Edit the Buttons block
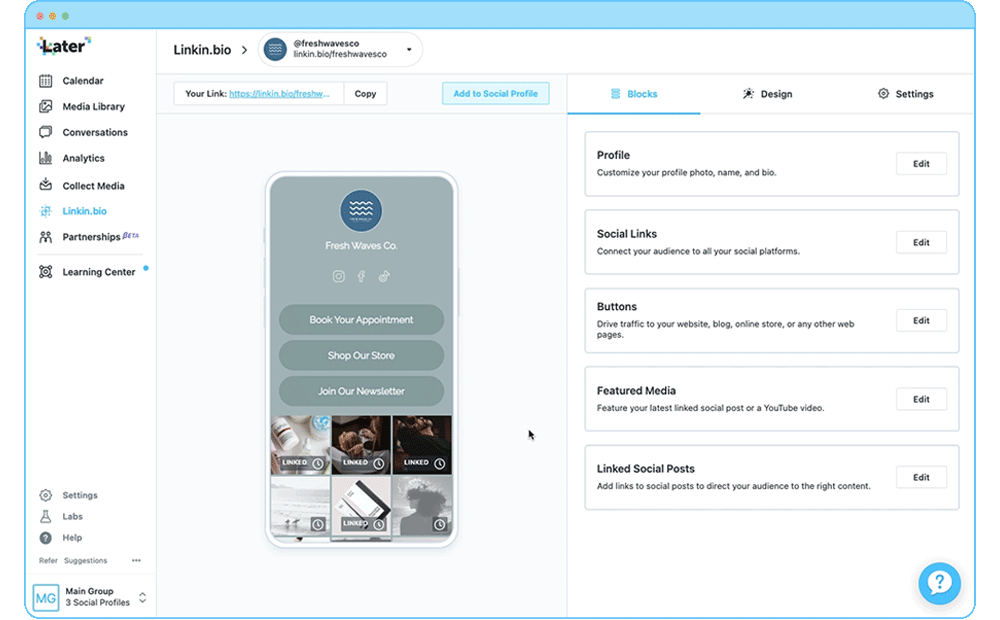The height and width of the screenshot is (620, 1000). (x=921, y=320)
